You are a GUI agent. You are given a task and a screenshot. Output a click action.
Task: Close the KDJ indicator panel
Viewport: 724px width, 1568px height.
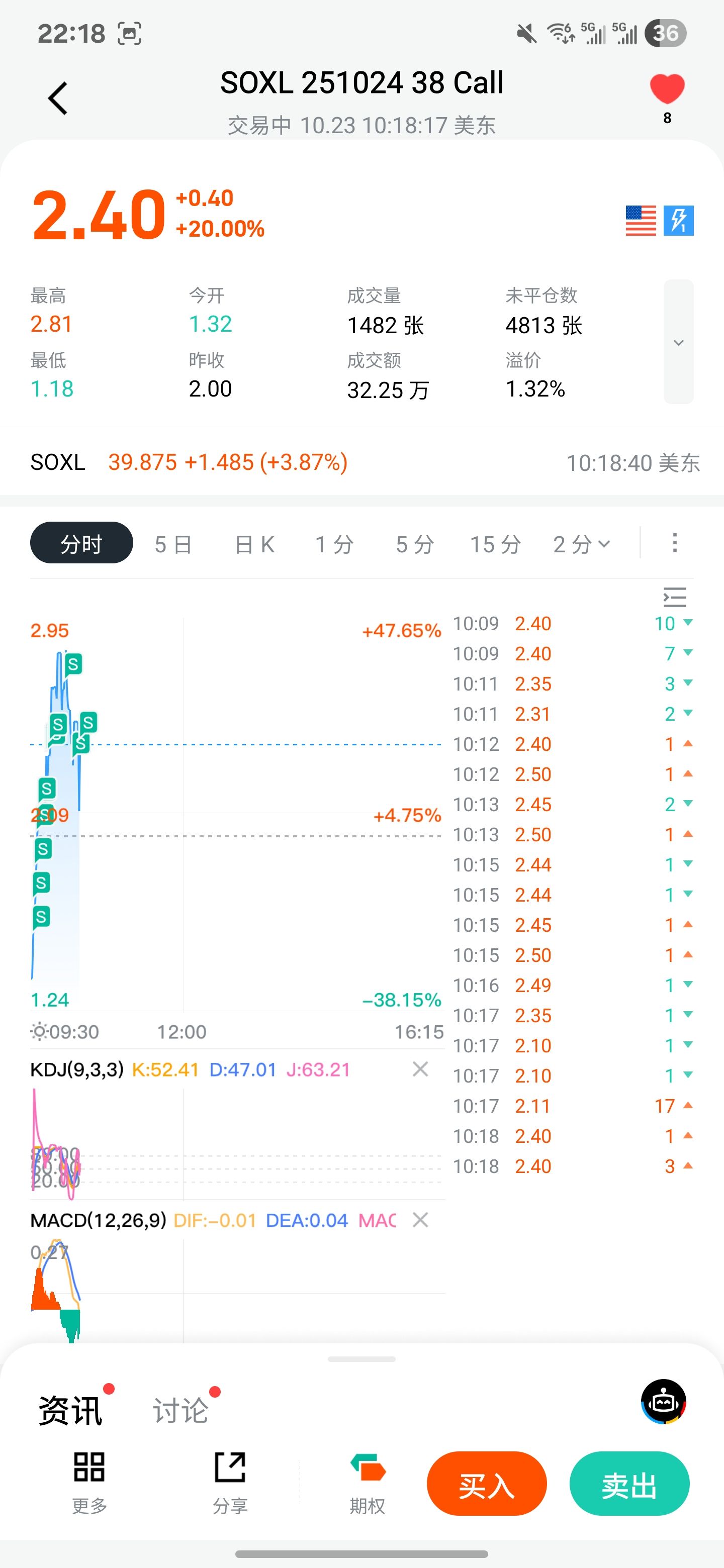420,1069
